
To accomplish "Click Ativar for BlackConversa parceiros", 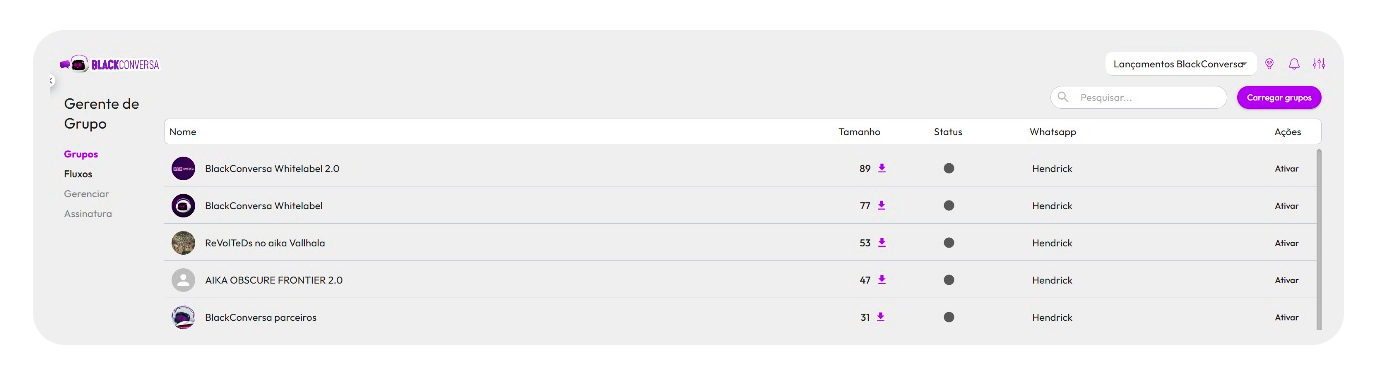I will (1286, 317).
